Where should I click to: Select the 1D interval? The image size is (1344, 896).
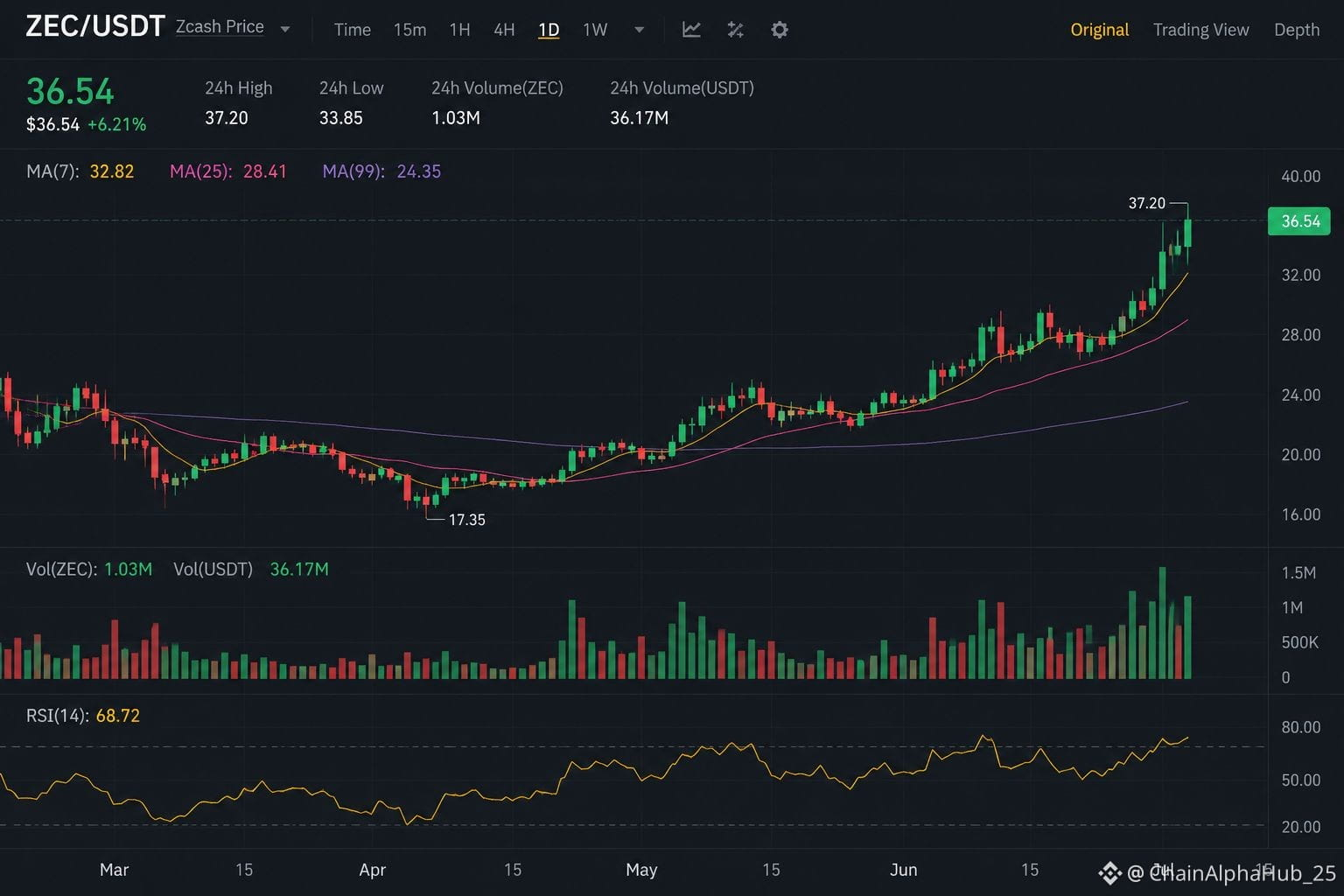point(549,31)
